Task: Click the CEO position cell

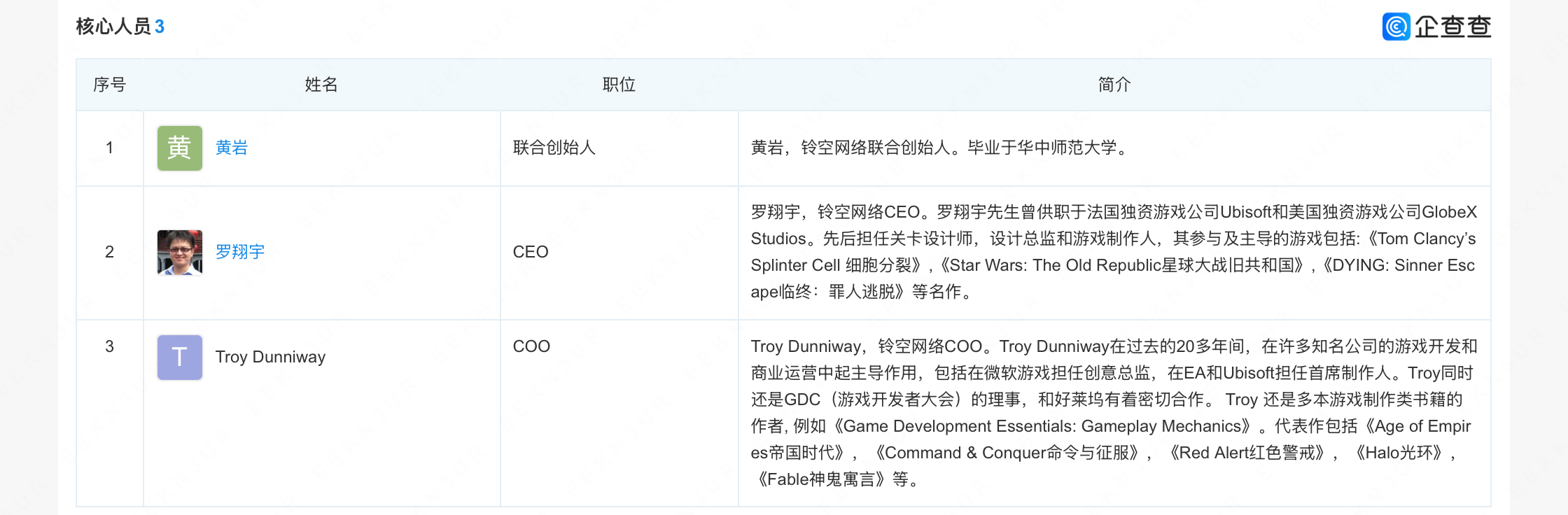Action: pyautogui.click(x=531, y=252)
